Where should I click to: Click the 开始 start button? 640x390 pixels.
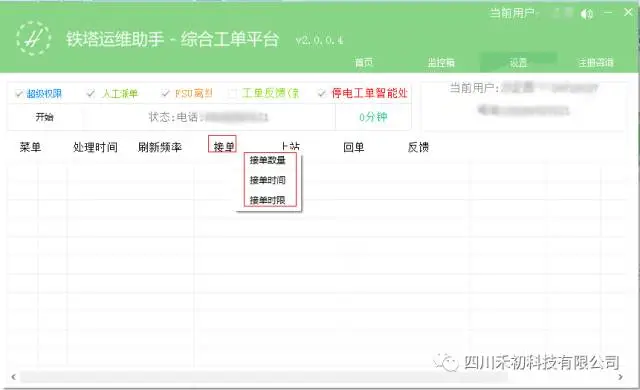(44, 117)
